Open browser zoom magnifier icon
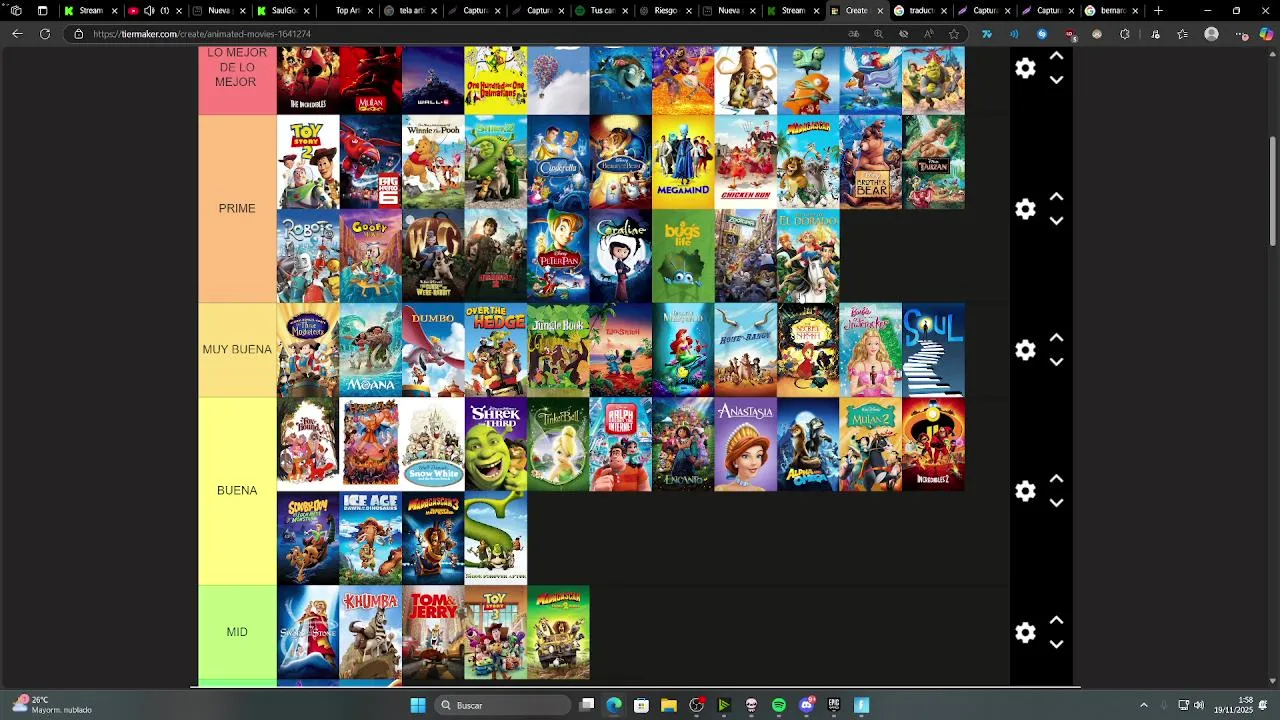1280x720 pixels. coord(878,34)
